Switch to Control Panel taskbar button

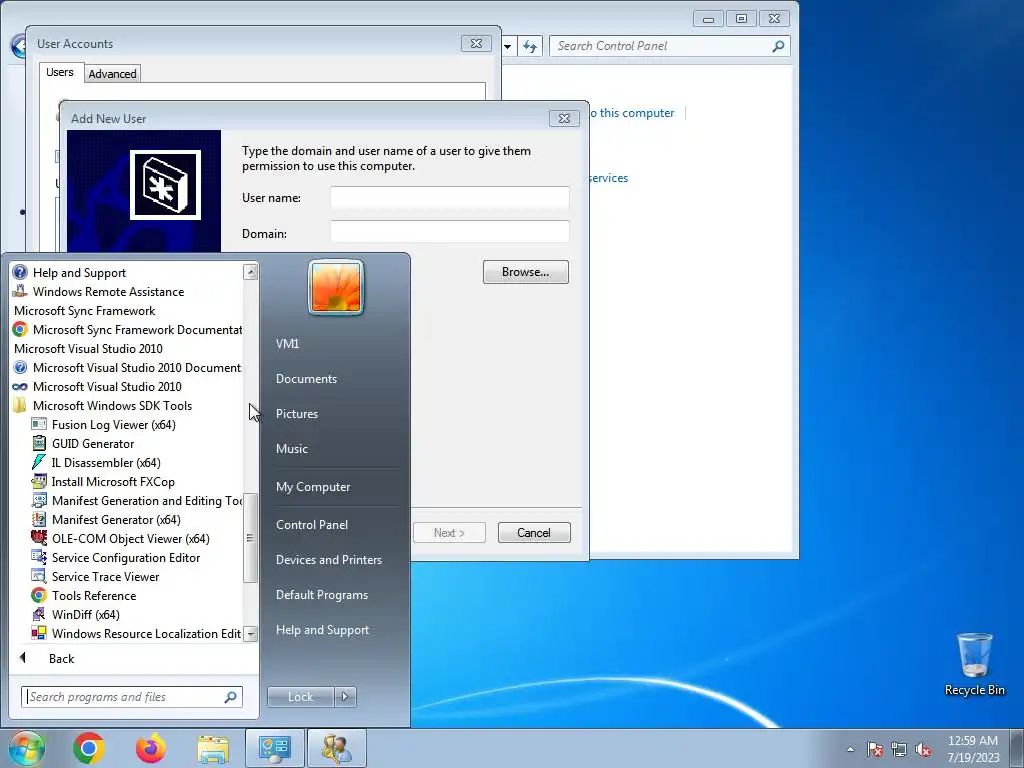(274, 748)
